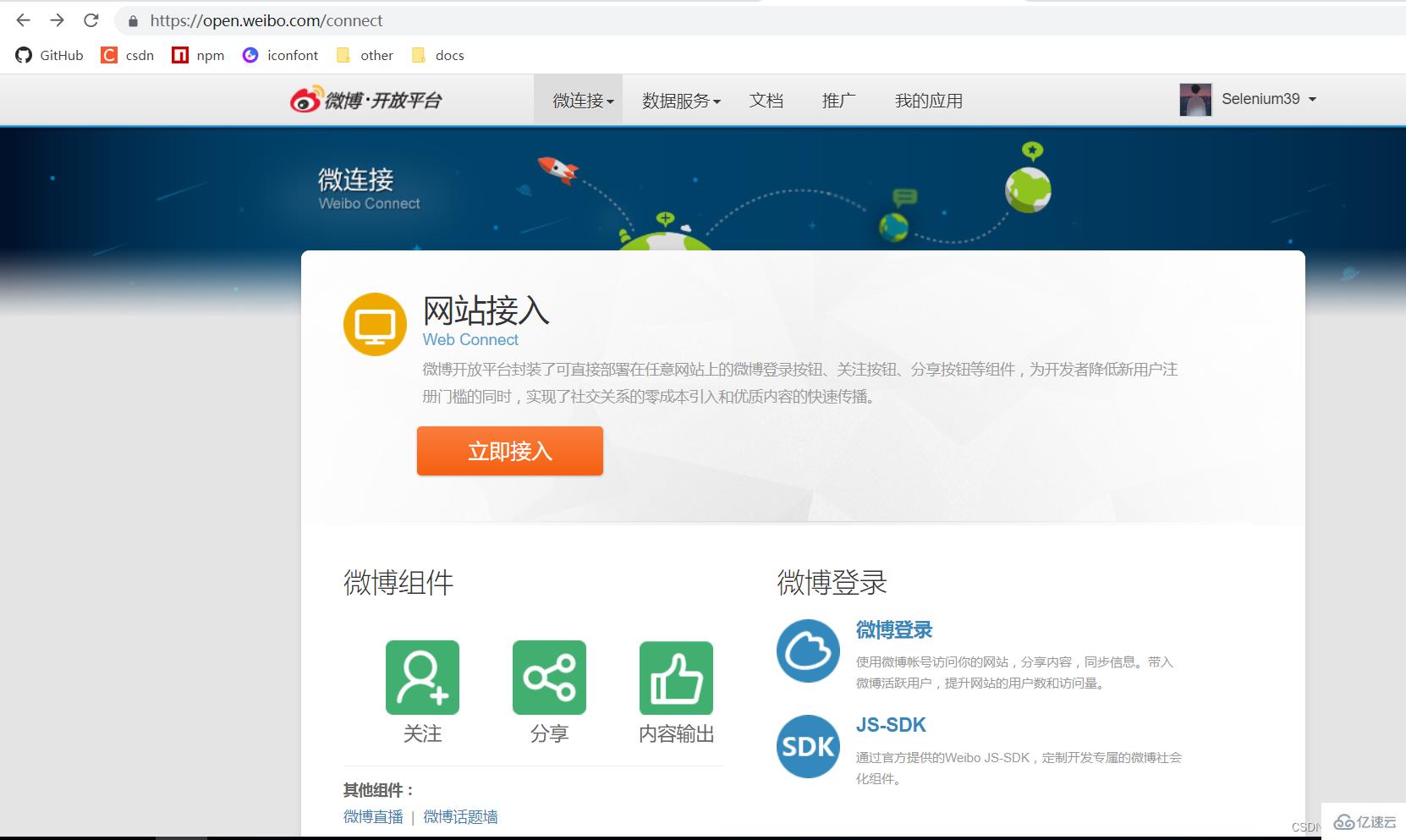The width and height of the screenshot is (1406, 840).
Task: Go forward with browser forward arrow
Action: point(57,20)
